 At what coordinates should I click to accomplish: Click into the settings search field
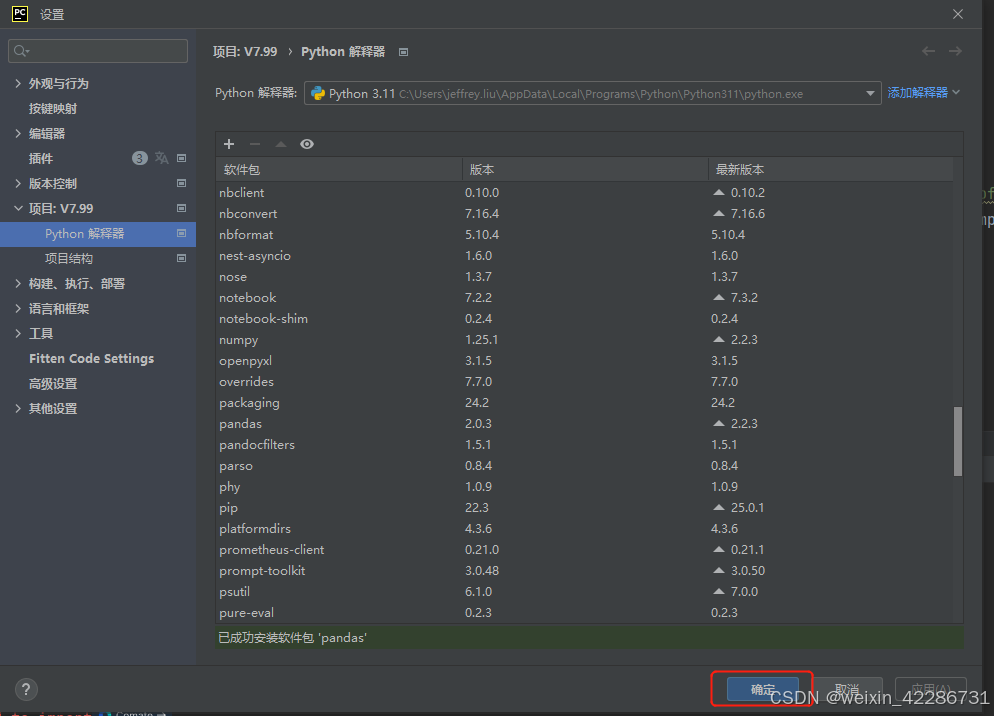[x=98, y=51]
